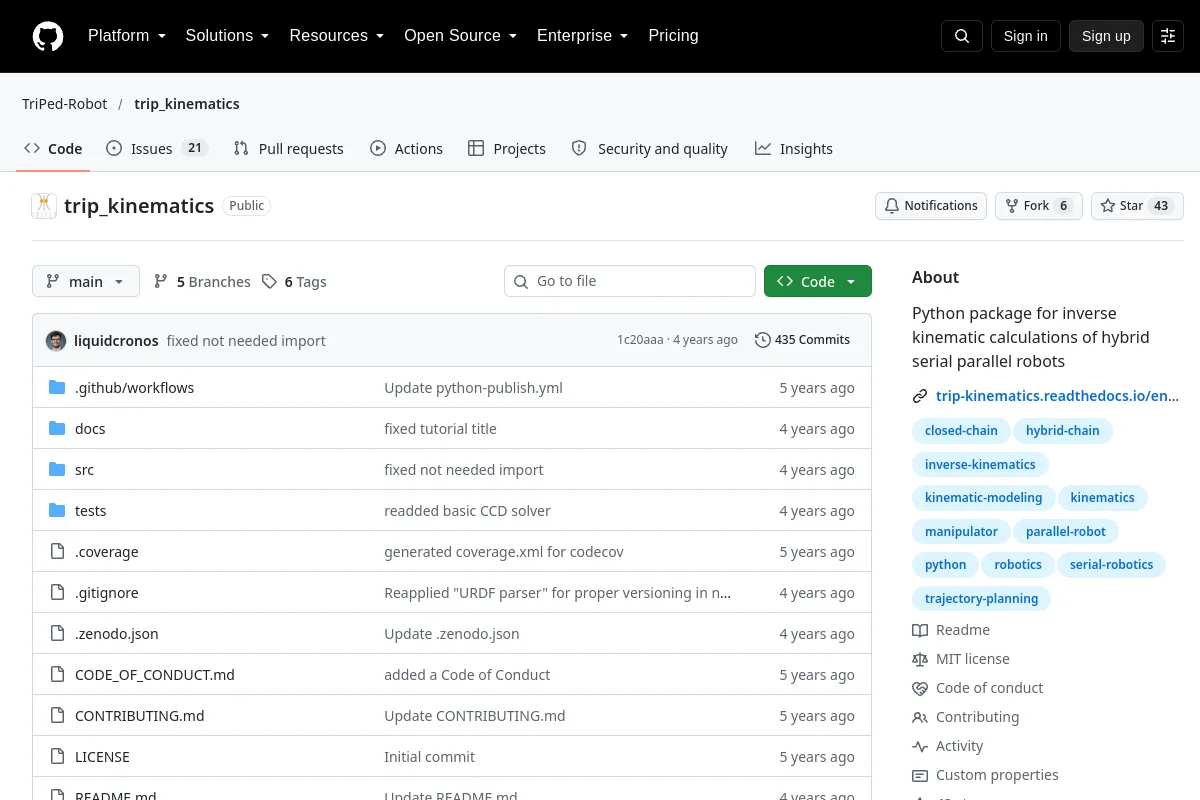
Task: Click the Sign in button
Action: pyautogui.click(x=1025, y=36)
